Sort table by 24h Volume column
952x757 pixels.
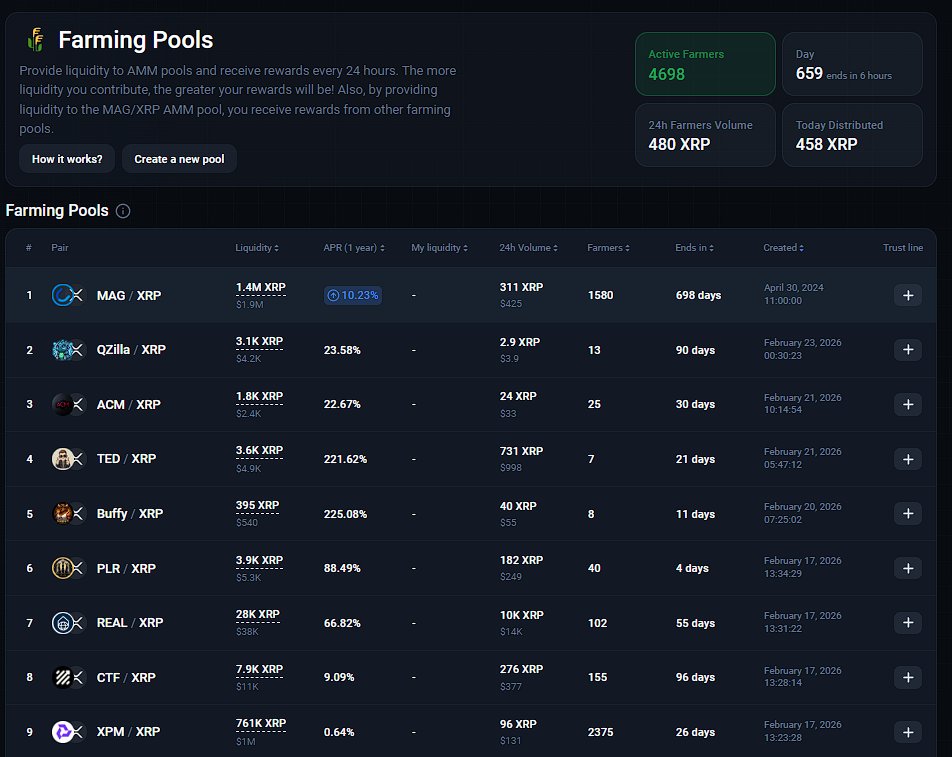coord(528,248)
